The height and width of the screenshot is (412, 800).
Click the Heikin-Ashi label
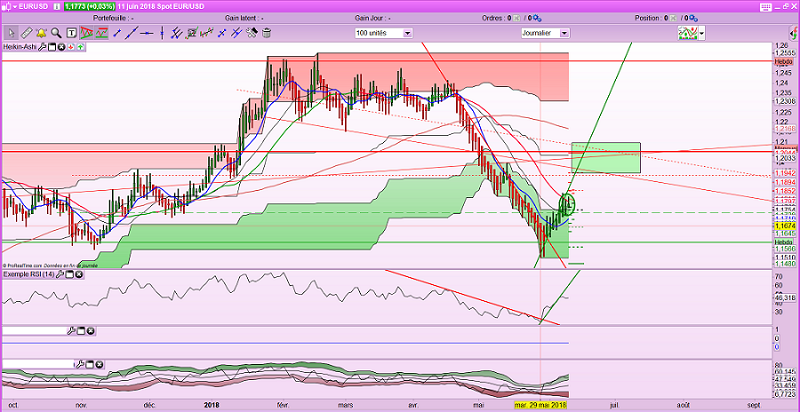click(x=21, y=47)
